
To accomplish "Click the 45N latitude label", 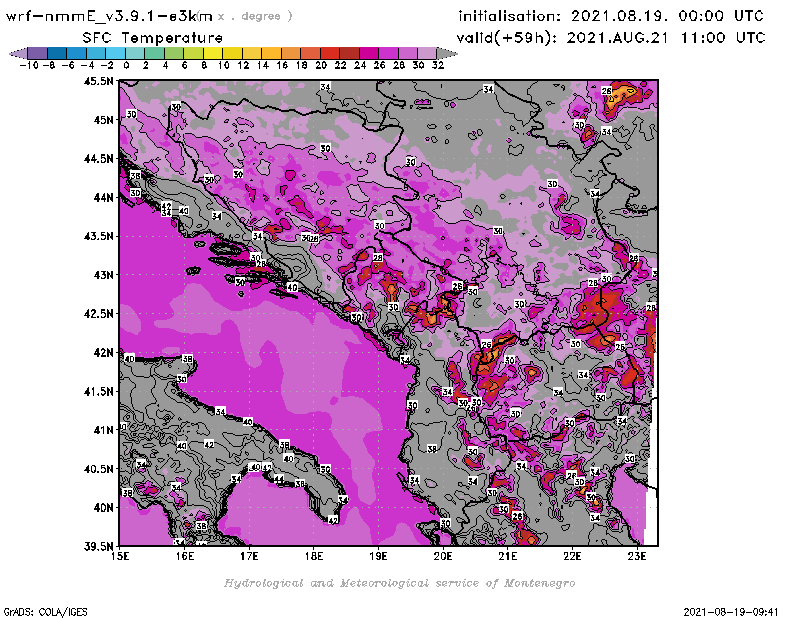I will click(x=103, y=120).
